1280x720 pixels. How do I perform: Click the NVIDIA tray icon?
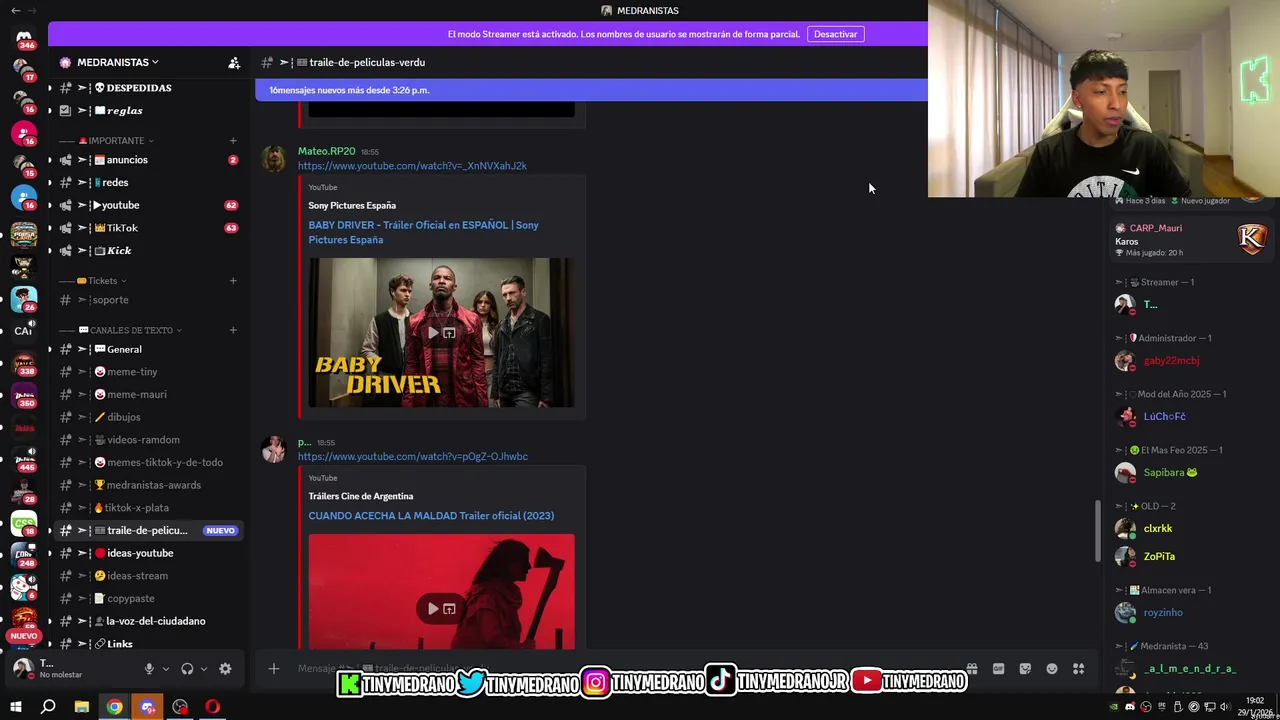[1114, 707]
